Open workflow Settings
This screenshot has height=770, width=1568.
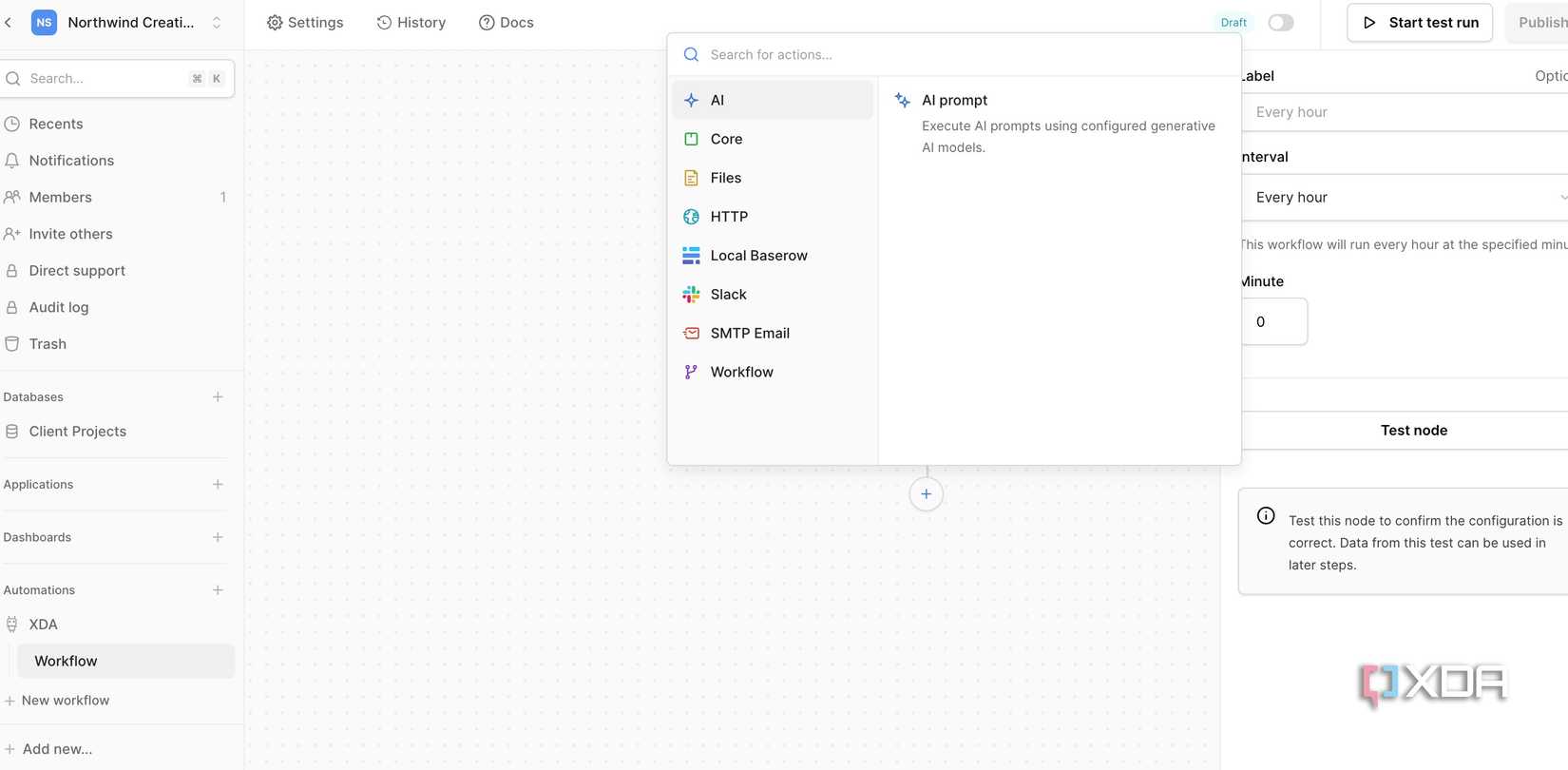coord(305,22)
